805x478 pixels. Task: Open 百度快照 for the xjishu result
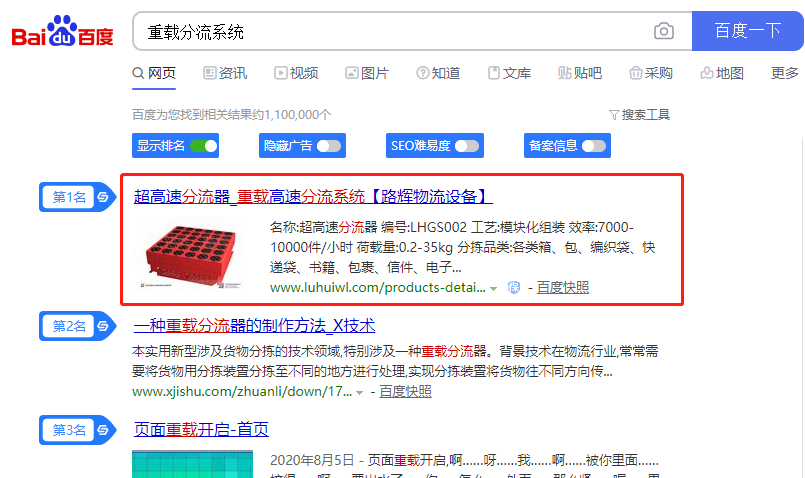coord(405,392)
